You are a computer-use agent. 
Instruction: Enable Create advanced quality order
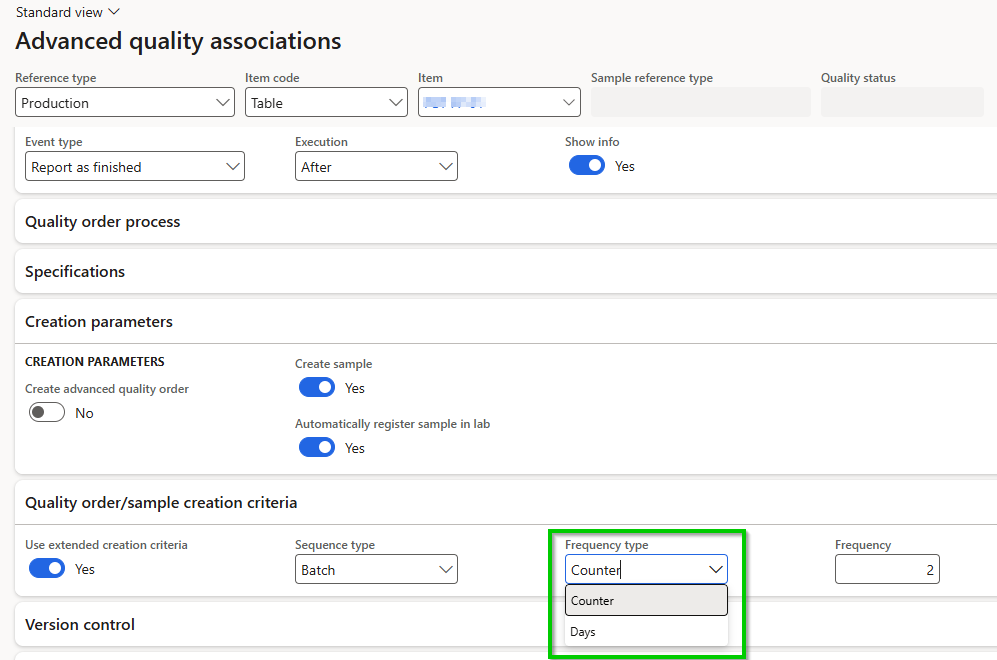[x=46, y=411]
